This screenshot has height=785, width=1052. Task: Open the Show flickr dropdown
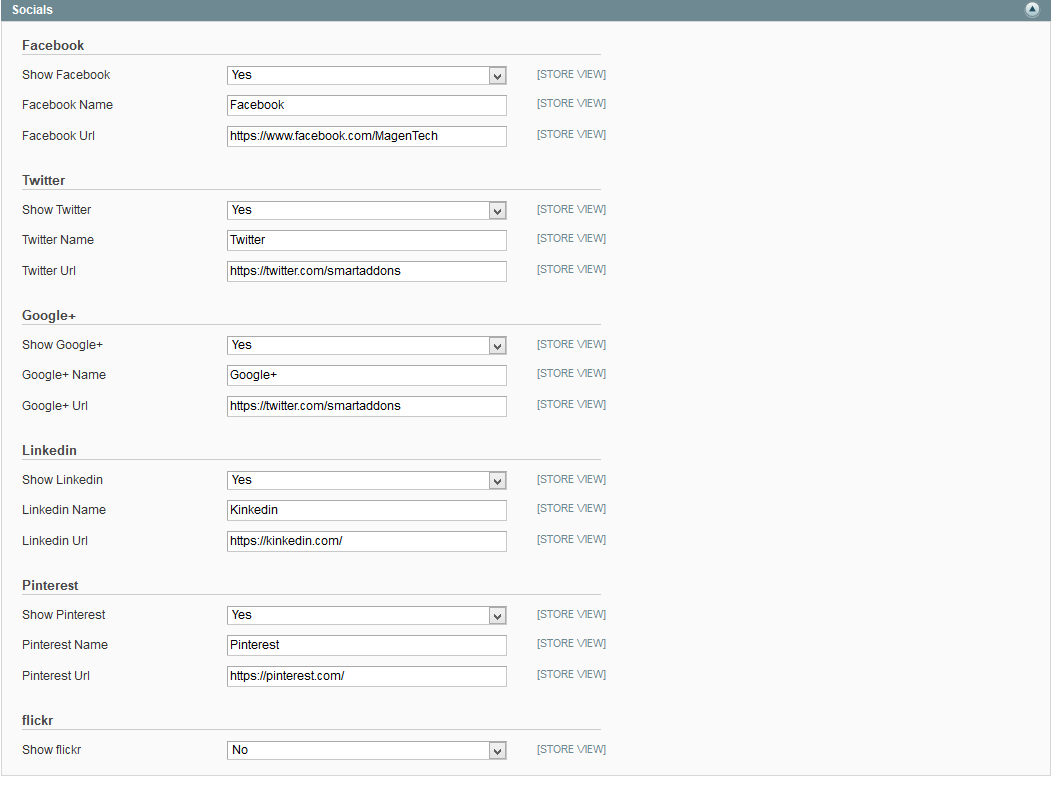click(366, 749)
